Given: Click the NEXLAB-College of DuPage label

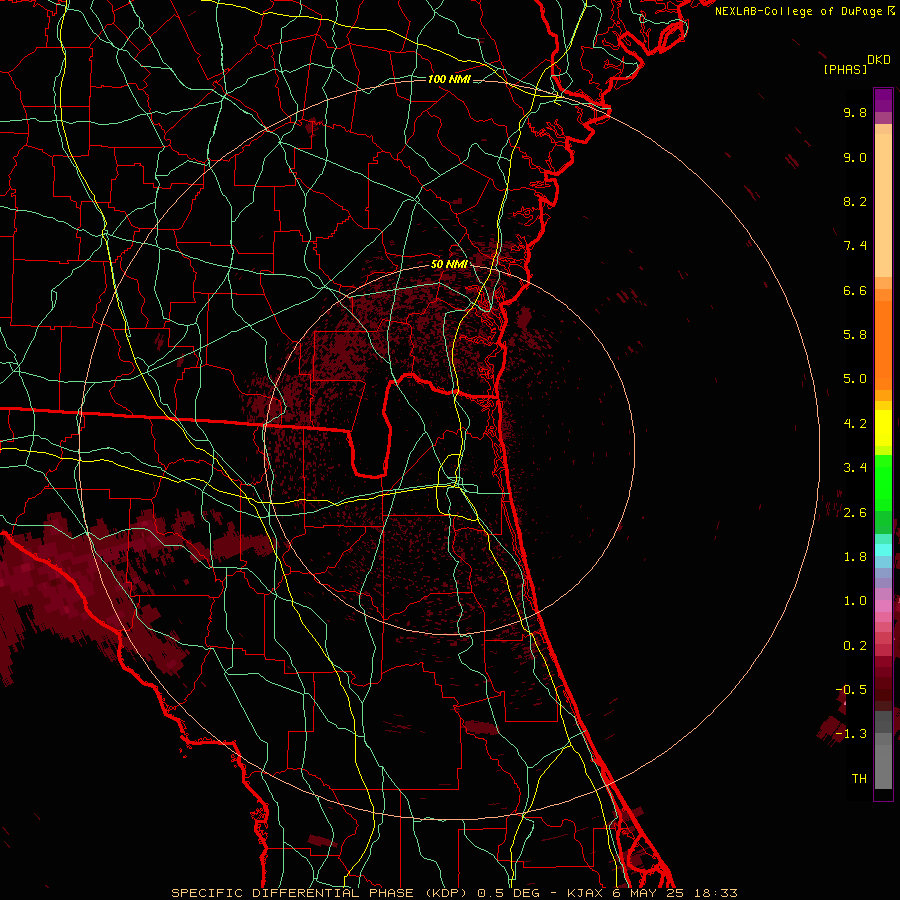Looking at the screenshot, I should [798, 11].
